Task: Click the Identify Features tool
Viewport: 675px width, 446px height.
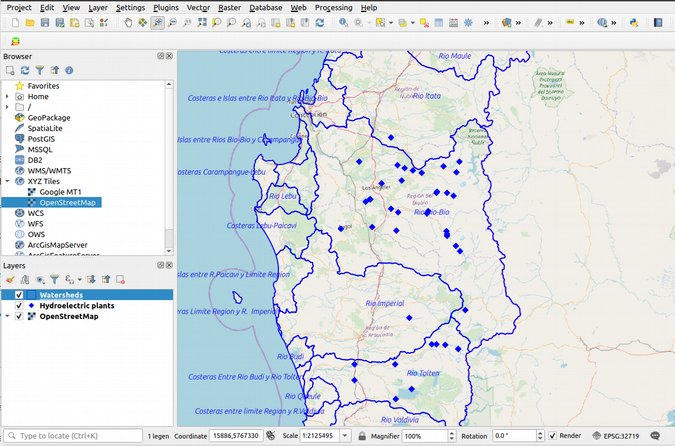Action: (x=345, y=22)
